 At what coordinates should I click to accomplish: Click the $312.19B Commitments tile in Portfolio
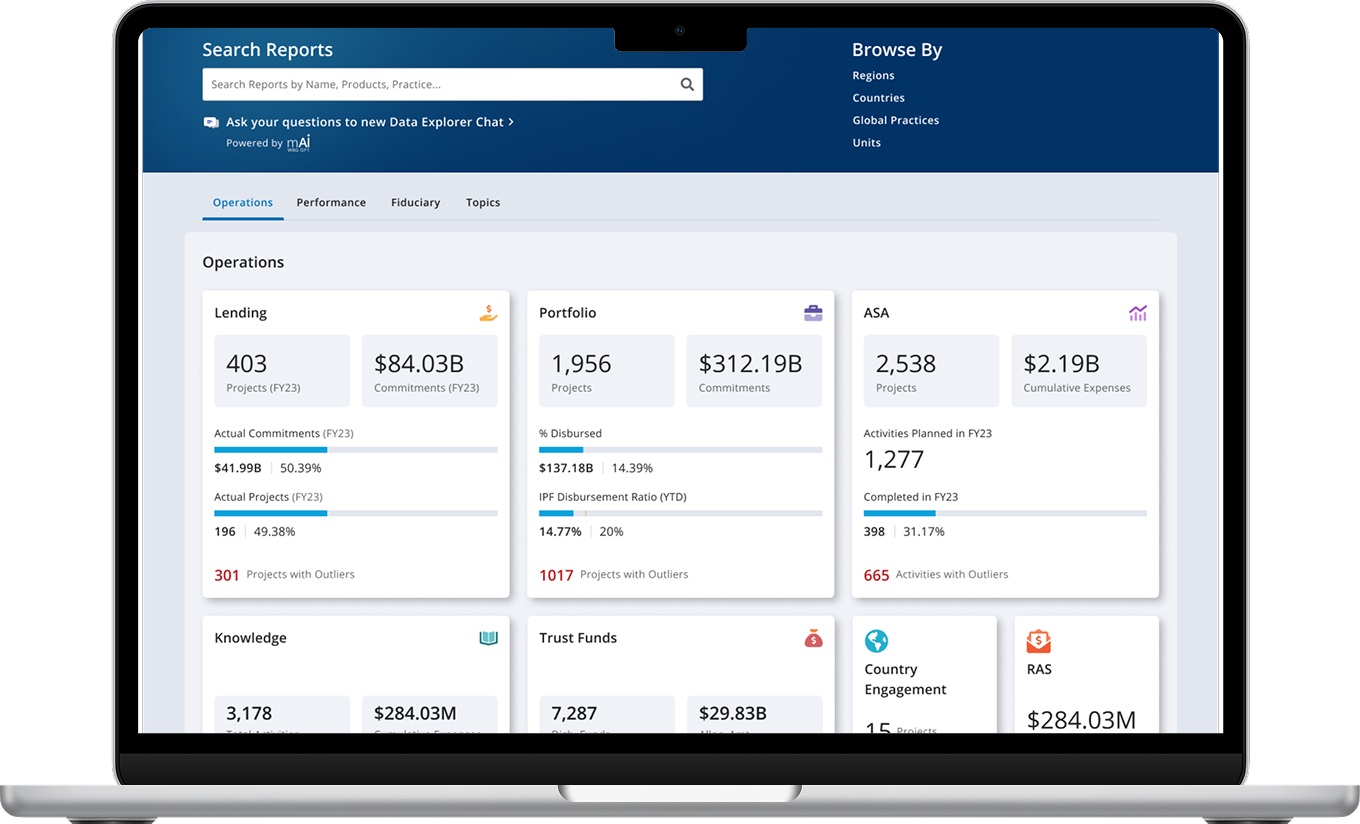click(x=754, y=371)
